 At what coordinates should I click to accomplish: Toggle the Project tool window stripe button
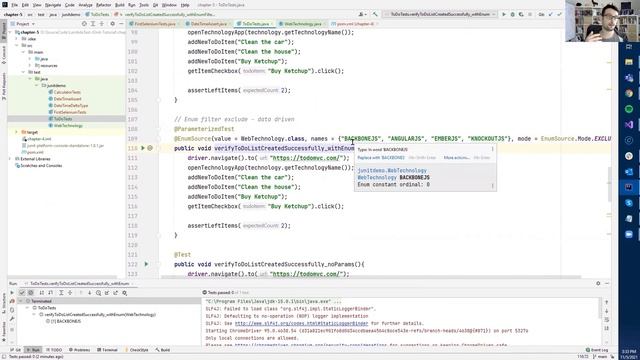pyautogui.click(x=4, y=31)
